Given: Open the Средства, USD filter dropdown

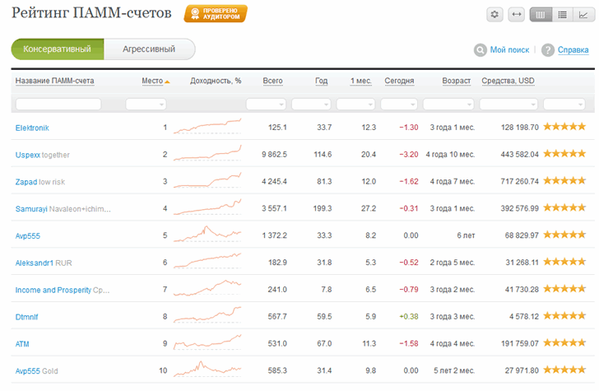Looking at the screenshot, I should point(509,104).
